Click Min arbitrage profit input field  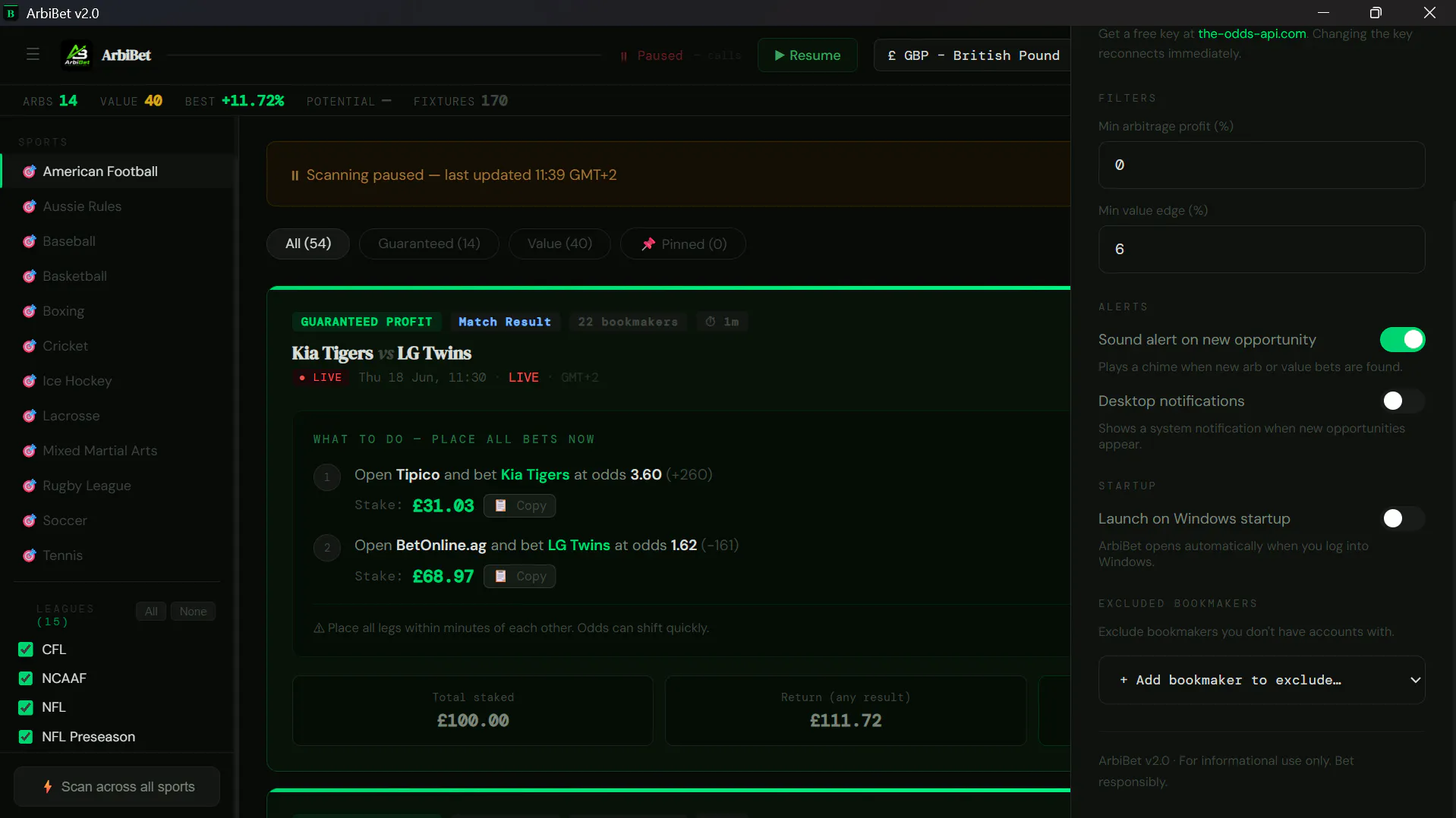tap(1262, 165)
